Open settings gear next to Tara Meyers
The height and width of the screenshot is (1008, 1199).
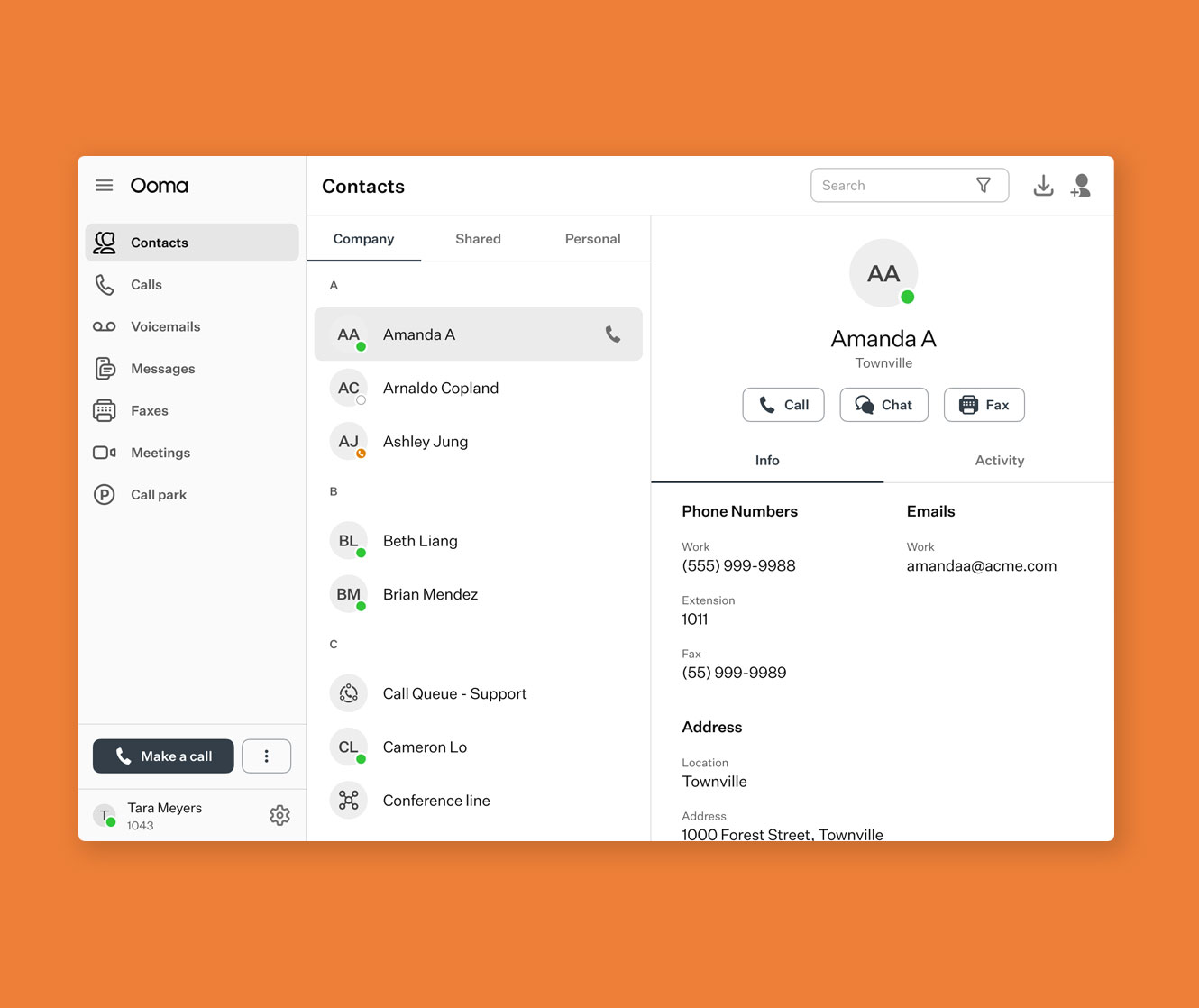279,815
